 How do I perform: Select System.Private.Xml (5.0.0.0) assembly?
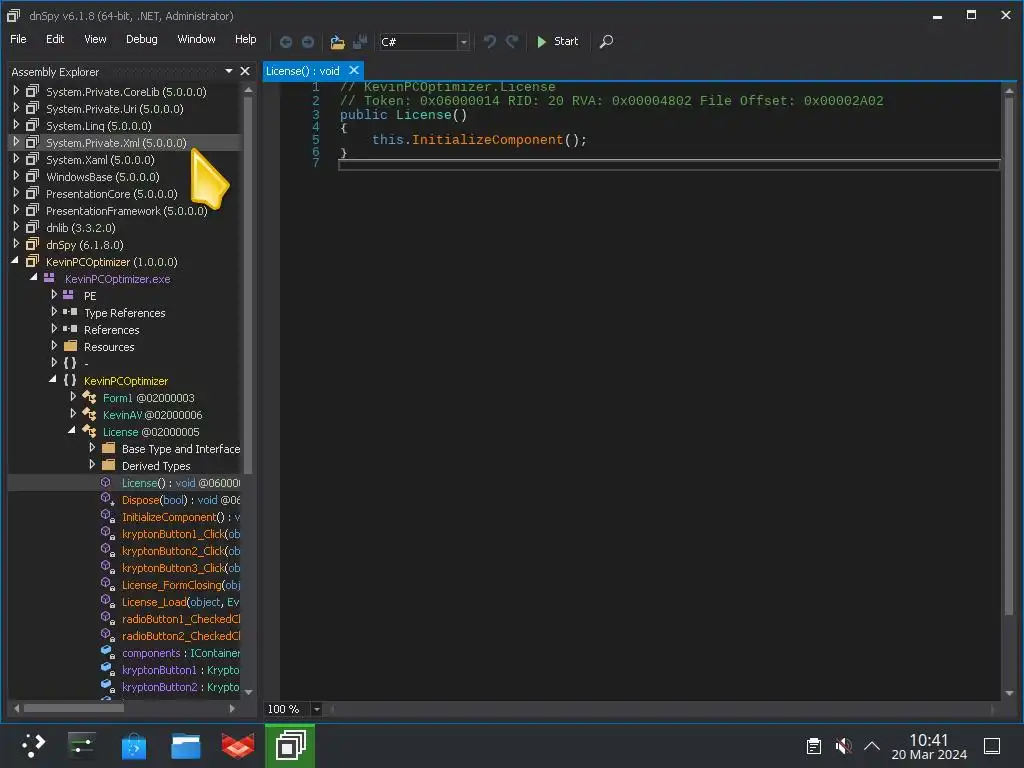pos(116,142)
